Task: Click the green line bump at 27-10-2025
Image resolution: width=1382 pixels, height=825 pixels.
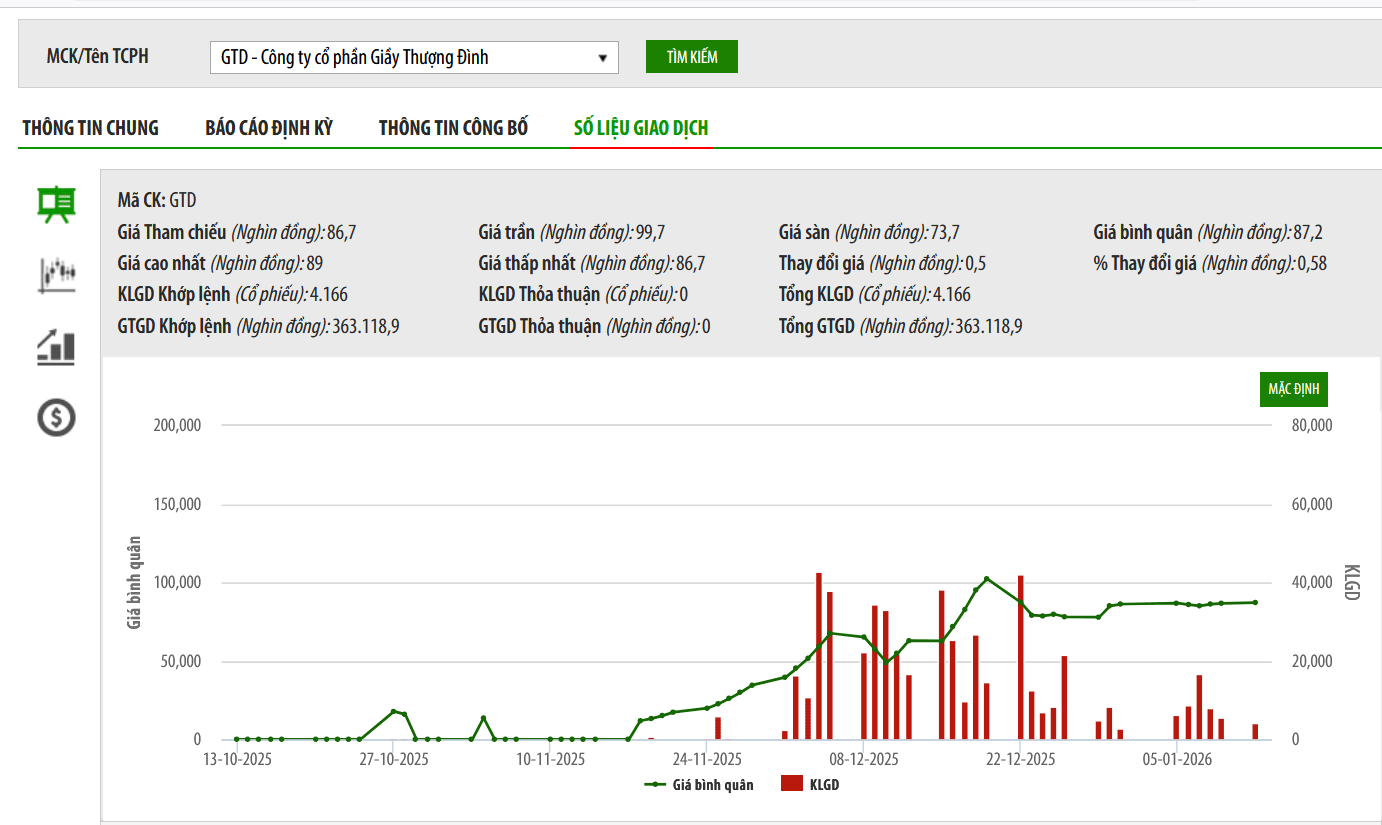Action: coord(393,711)
